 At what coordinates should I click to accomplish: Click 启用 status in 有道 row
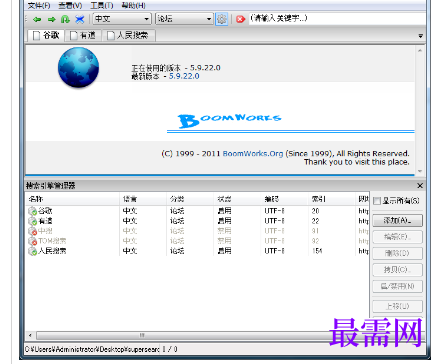click(224, 221)
